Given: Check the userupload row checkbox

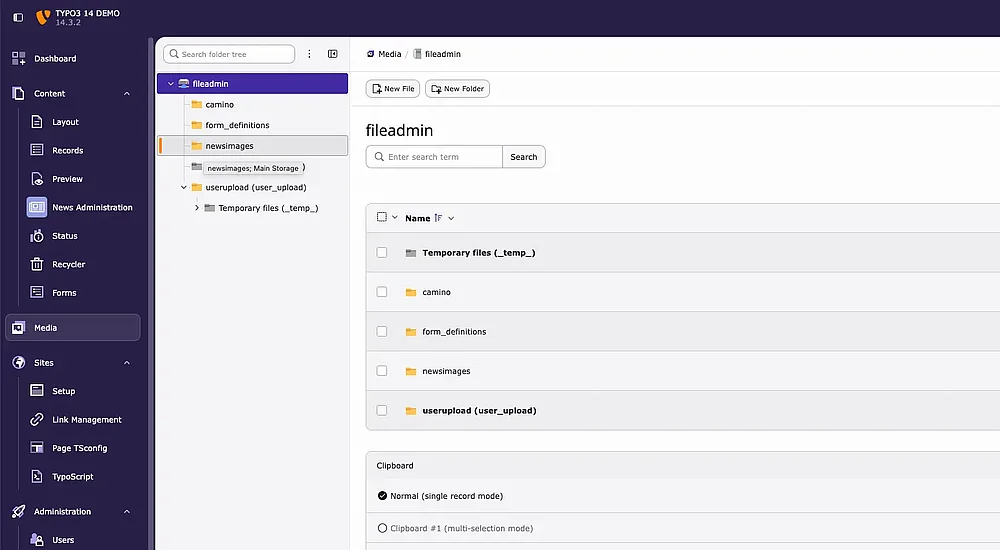Looking at the screenshot, I should [381, 410].
